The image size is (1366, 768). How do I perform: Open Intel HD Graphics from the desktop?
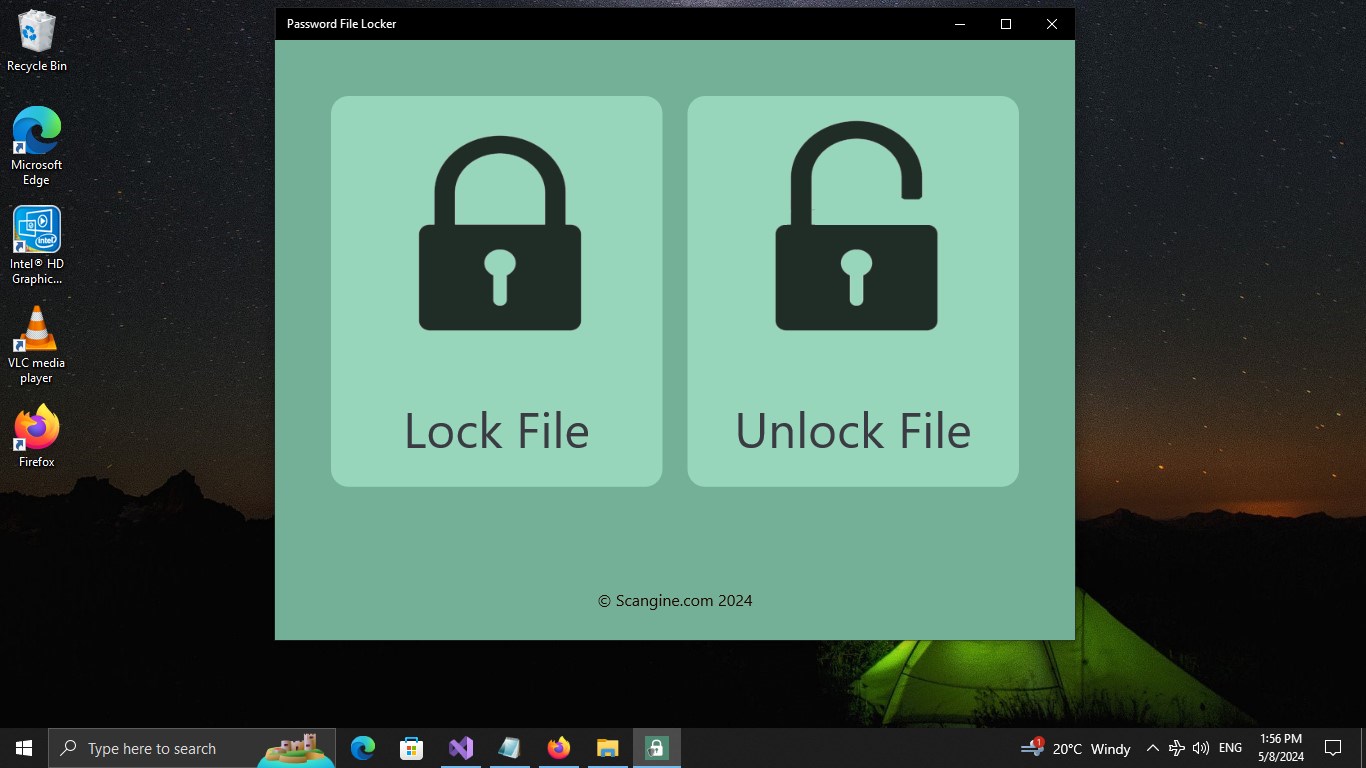(36, 230)
